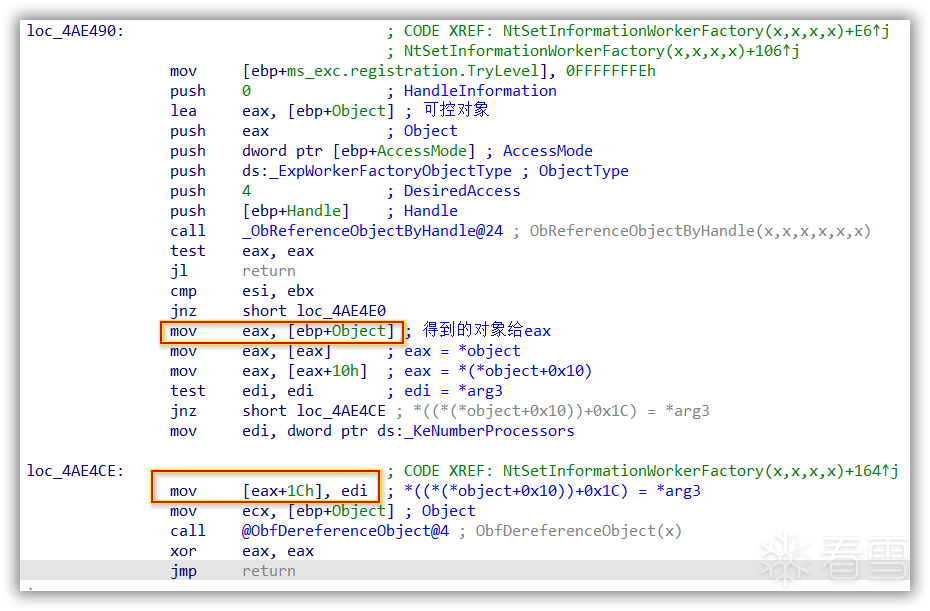
Task: Click the HandleInformation comment
Action: [480, 91]
